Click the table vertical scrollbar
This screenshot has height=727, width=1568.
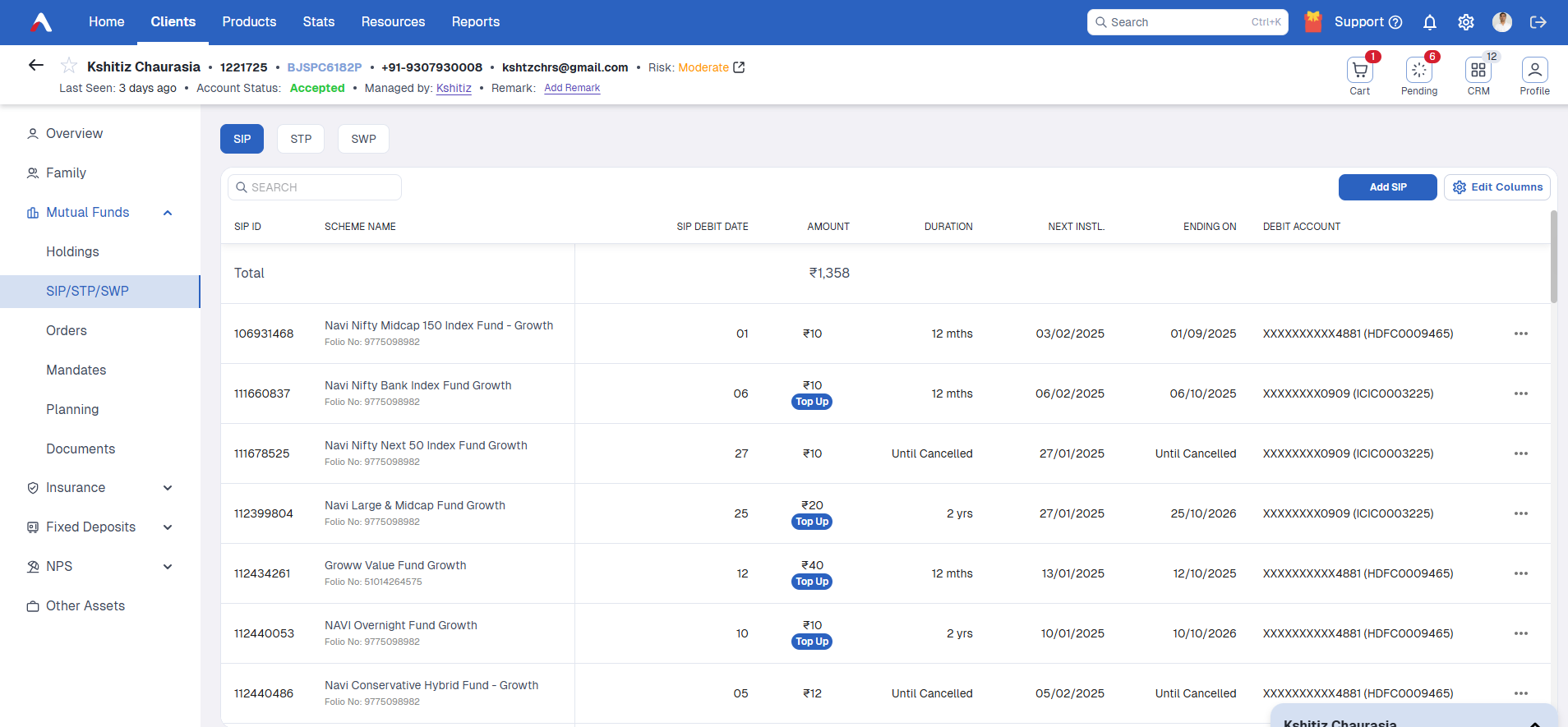[x=1553, y=257]
